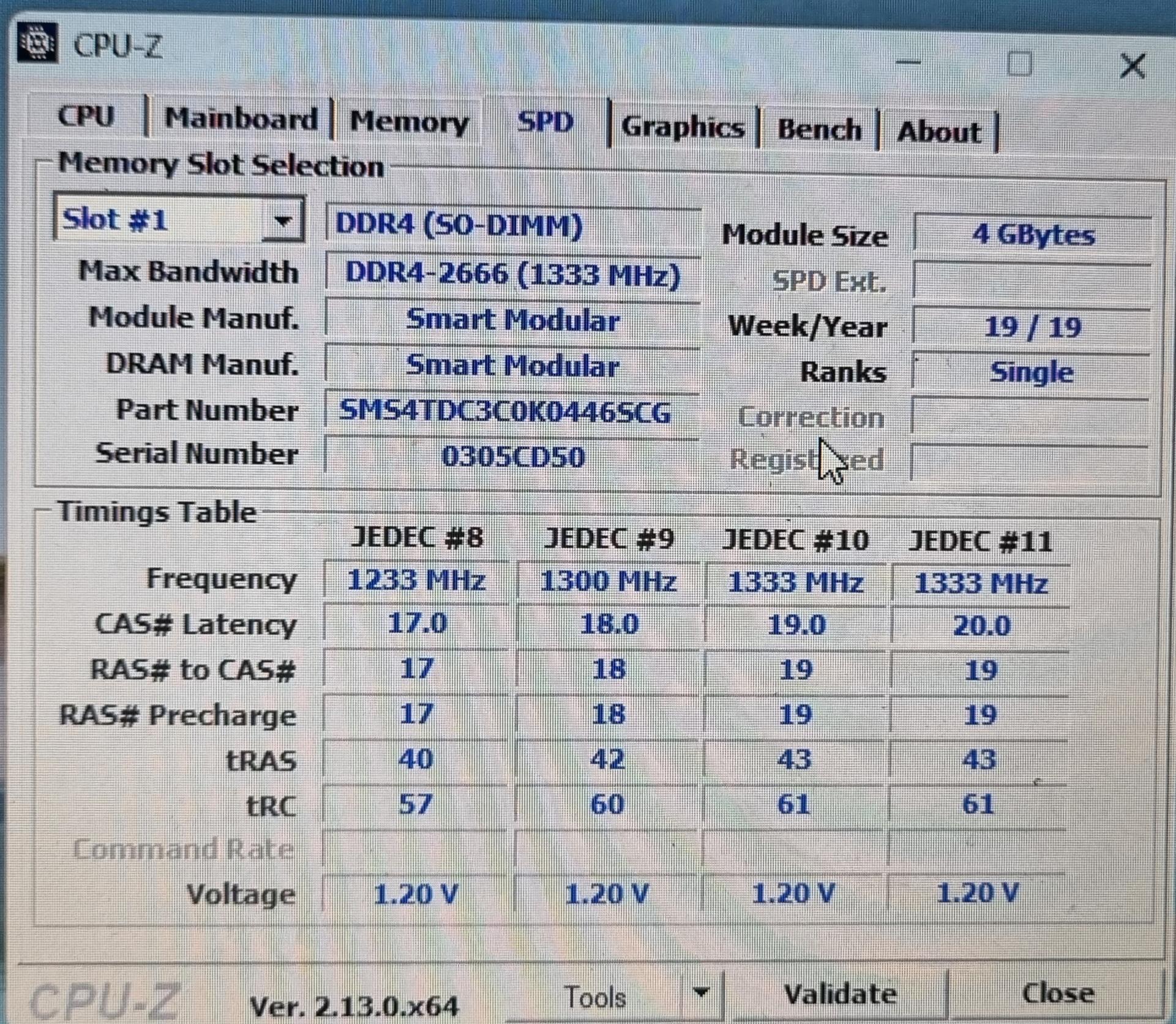Click the JEDEC #8 column header

417,538
